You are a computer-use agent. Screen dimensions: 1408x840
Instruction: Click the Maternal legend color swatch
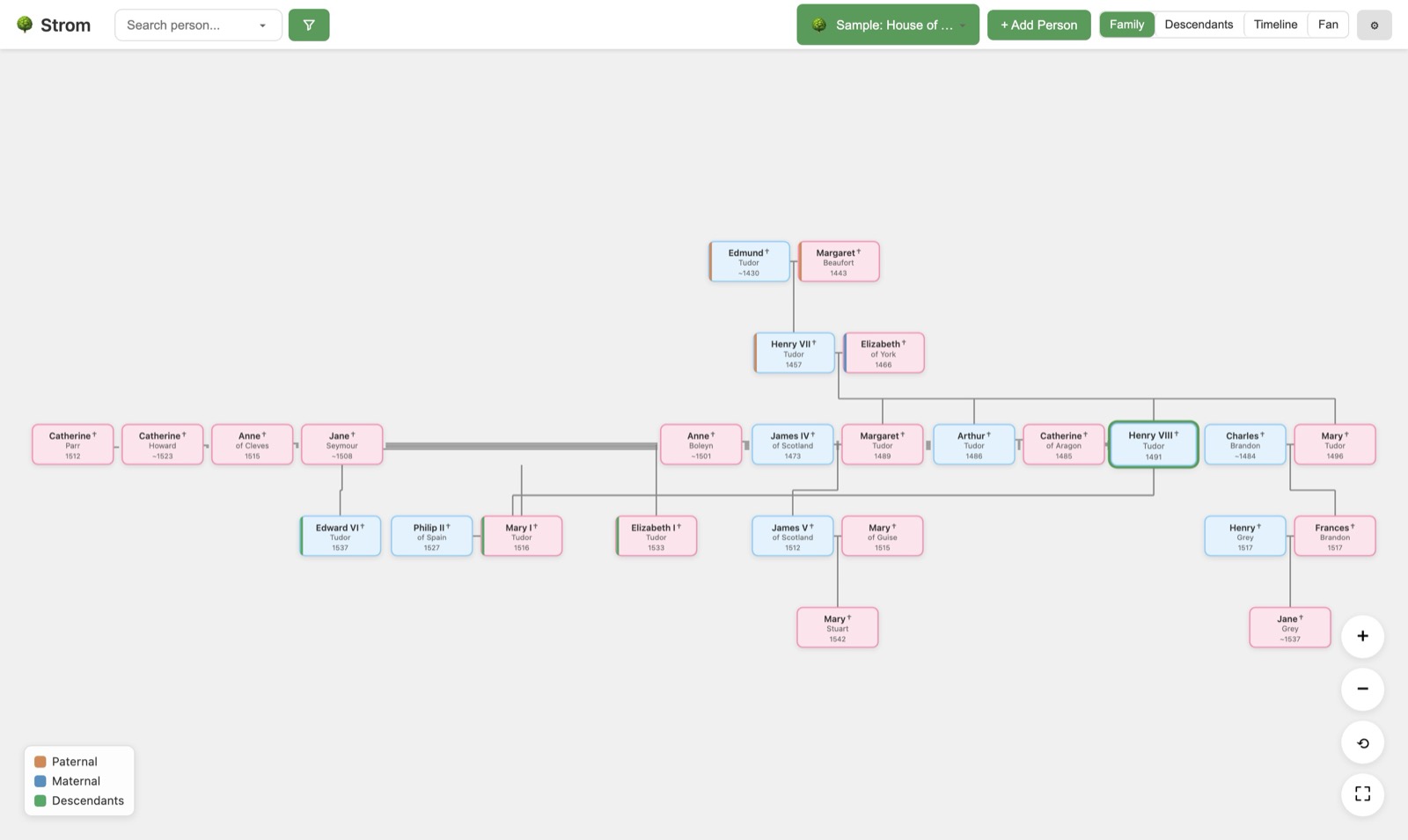click(x=40, y=781)
